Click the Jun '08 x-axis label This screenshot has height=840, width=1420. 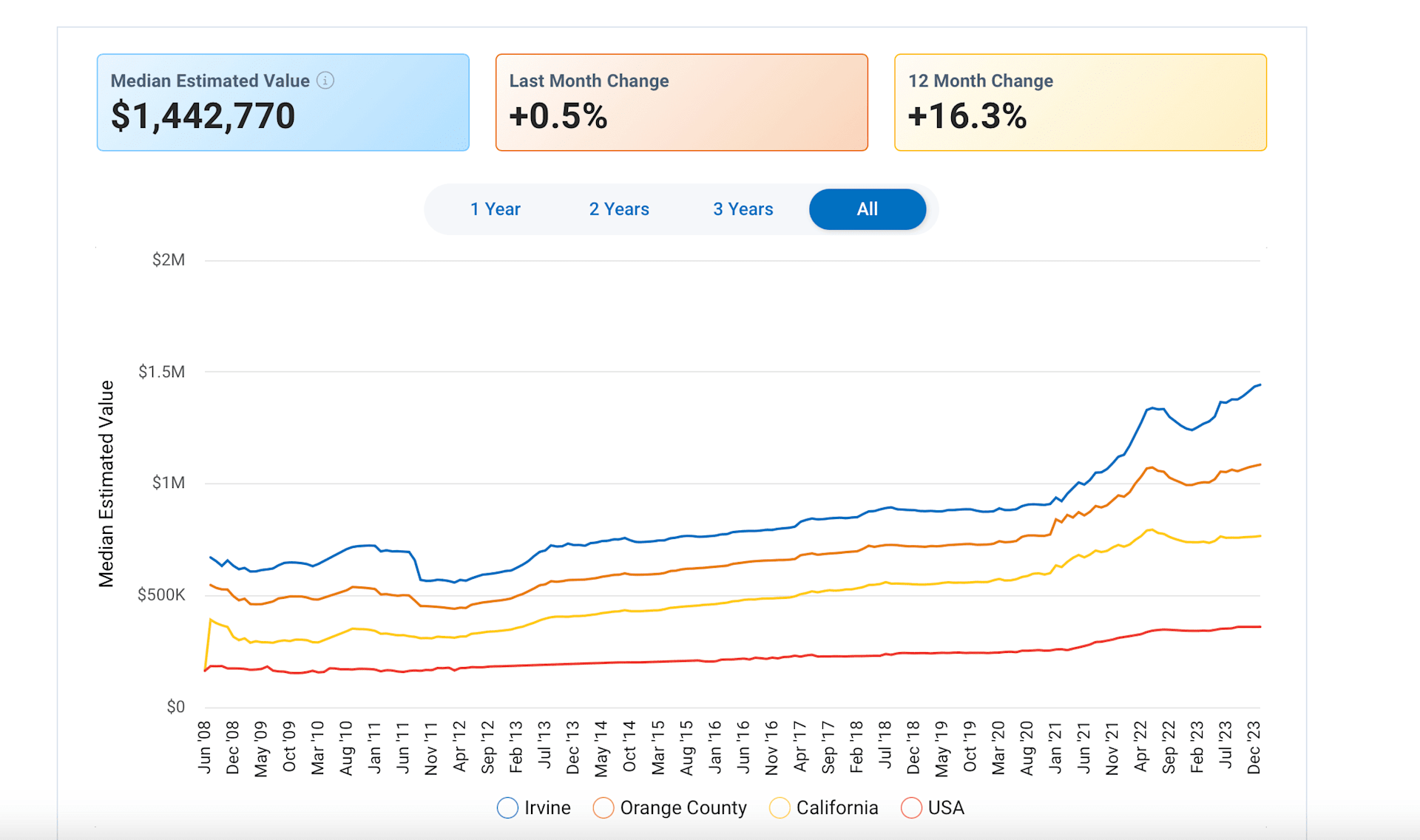click(205, 748)
